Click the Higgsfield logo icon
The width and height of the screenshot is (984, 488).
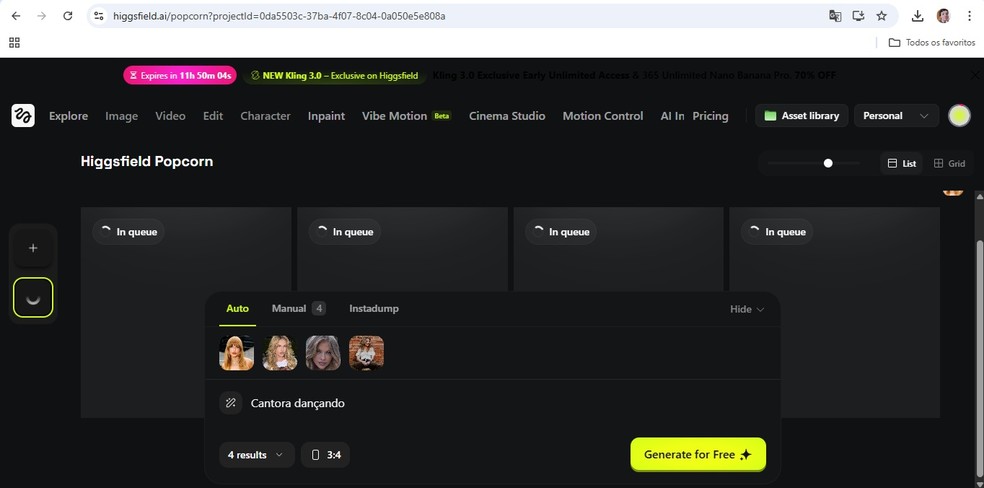(23, 116)
